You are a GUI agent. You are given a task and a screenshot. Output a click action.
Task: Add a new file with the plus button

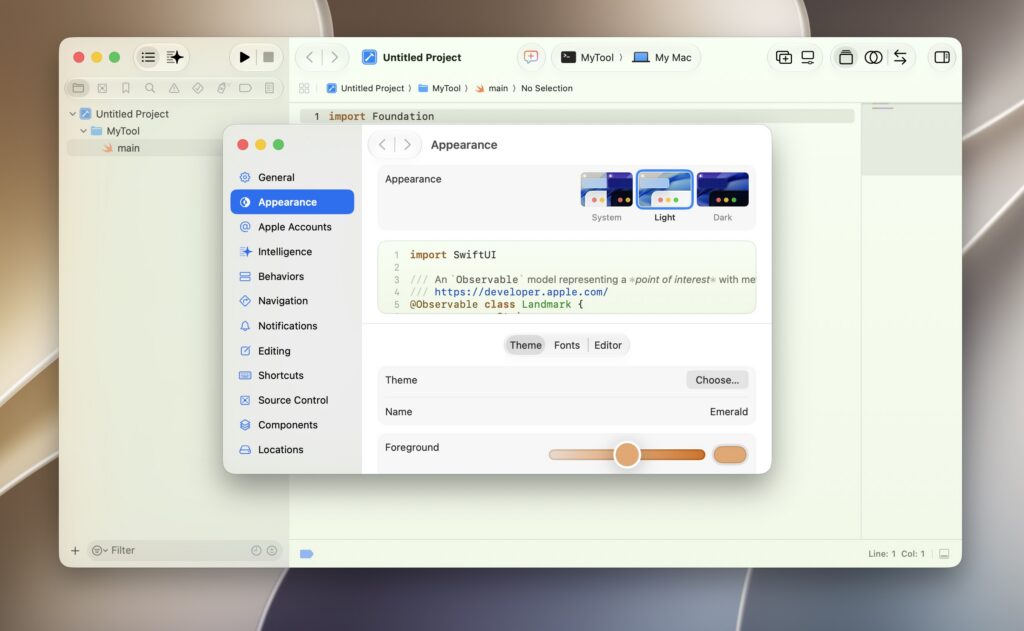pos(75,551)
